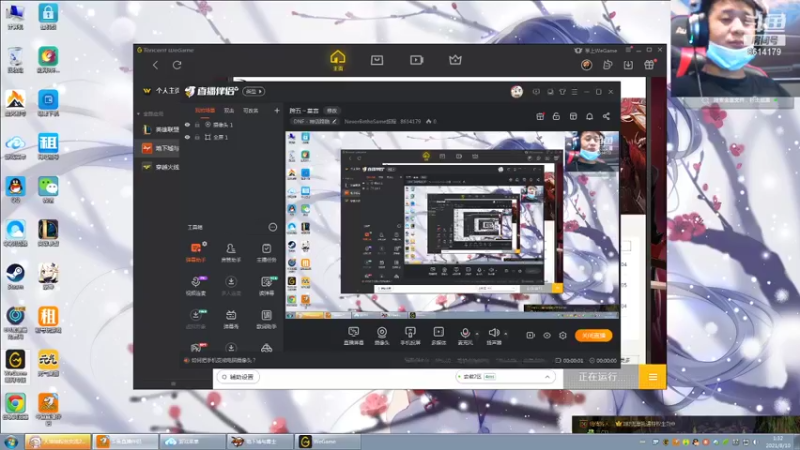This screenshot has height=450, width=800.
Task: Open the lock icon in stream header
Action: [556, 116]
